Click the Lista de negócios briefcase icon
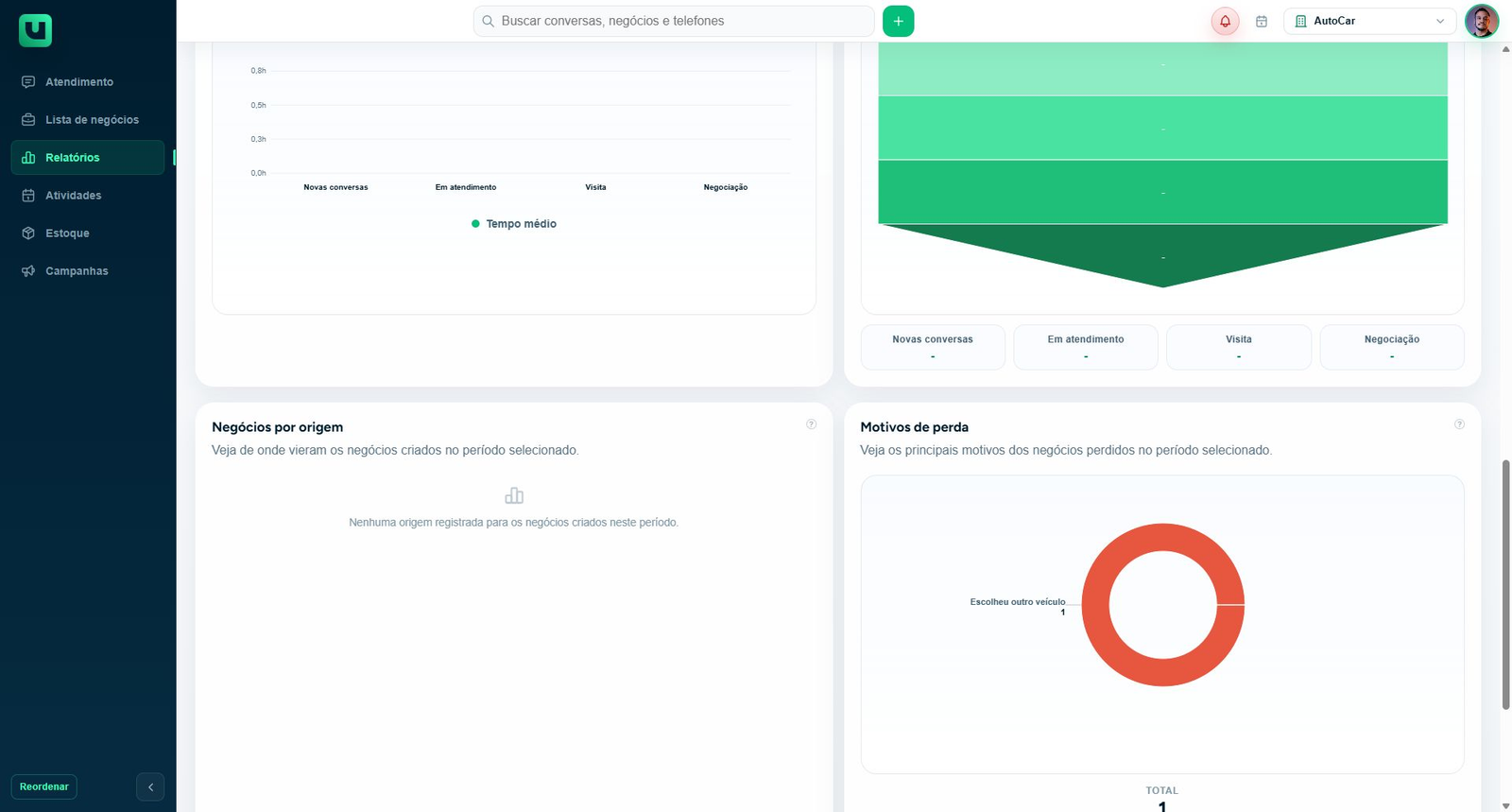Image resolution: width=1512 pixels, height=812 pixels. [28, 120]
